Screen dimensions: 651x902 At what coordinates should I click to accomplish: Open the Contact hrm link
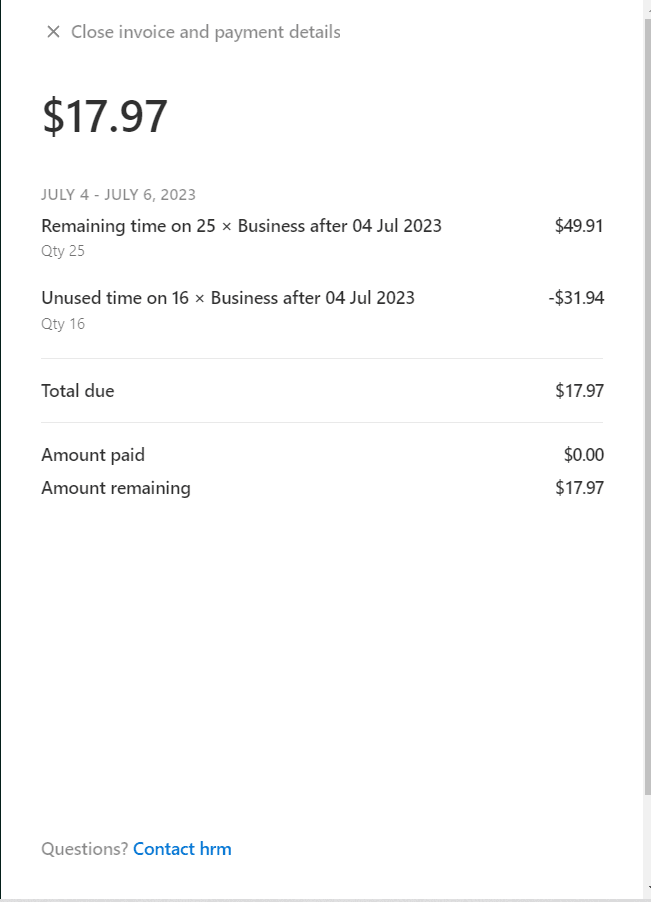pos(182,849)
